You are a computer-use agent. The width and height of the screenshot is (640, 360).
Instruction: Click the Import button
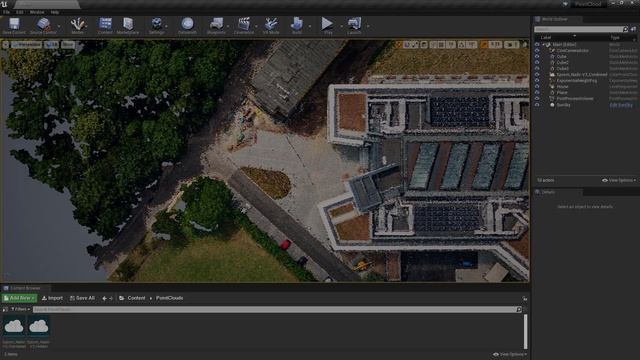[x=52, y=298]
